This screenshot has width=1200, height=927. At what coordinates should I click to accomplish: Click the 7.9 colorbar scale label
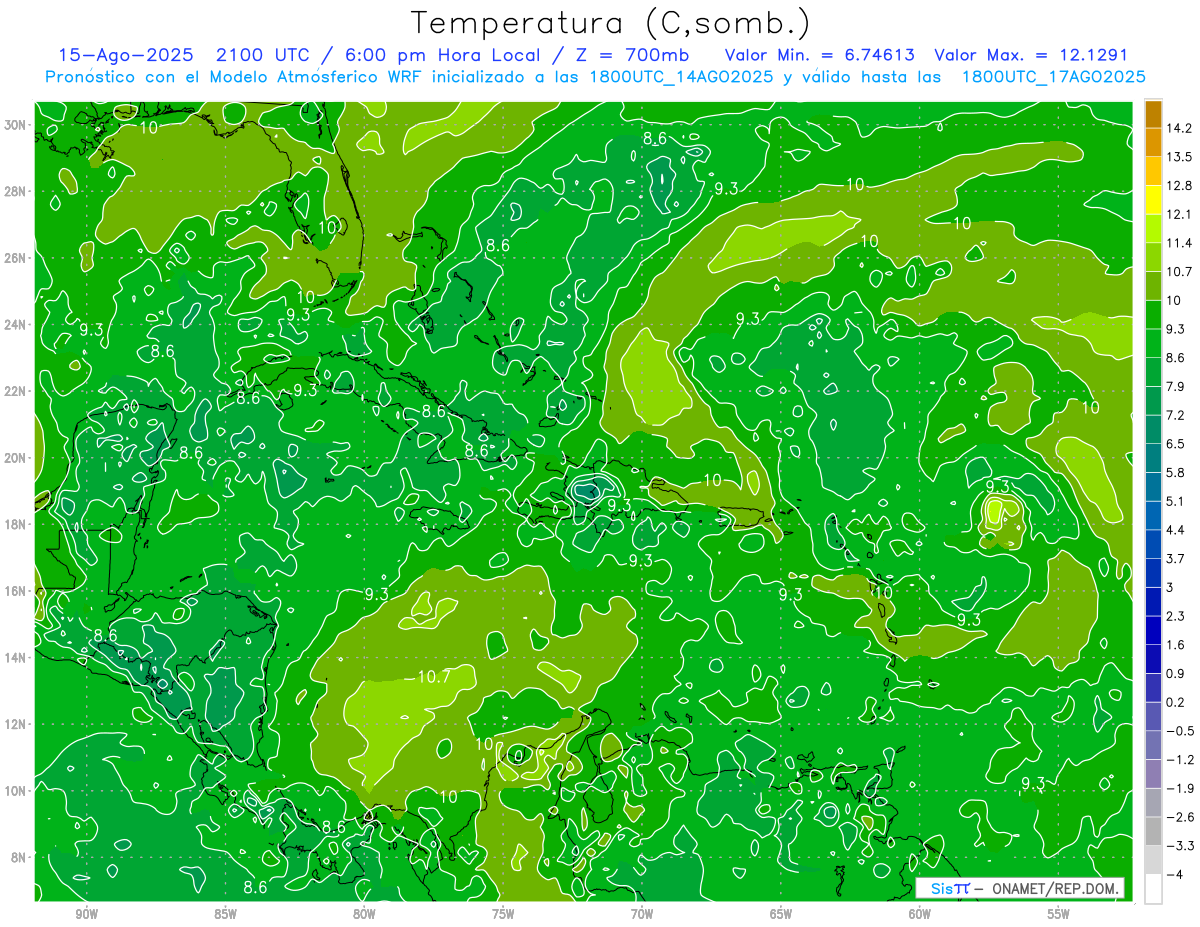1176,387
